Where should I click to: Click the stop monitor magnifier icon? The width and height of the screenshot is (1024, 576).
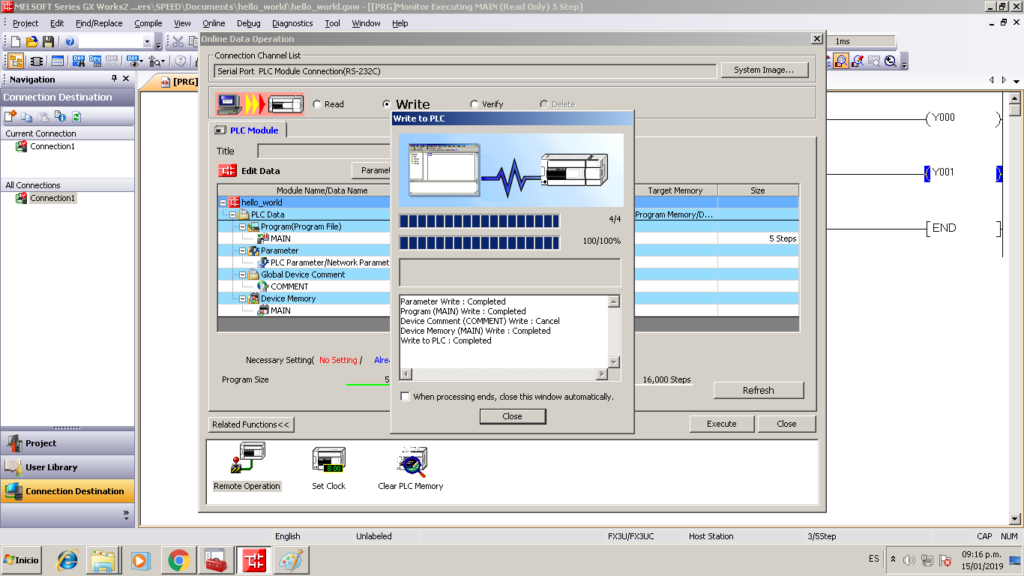coord(890,61)
